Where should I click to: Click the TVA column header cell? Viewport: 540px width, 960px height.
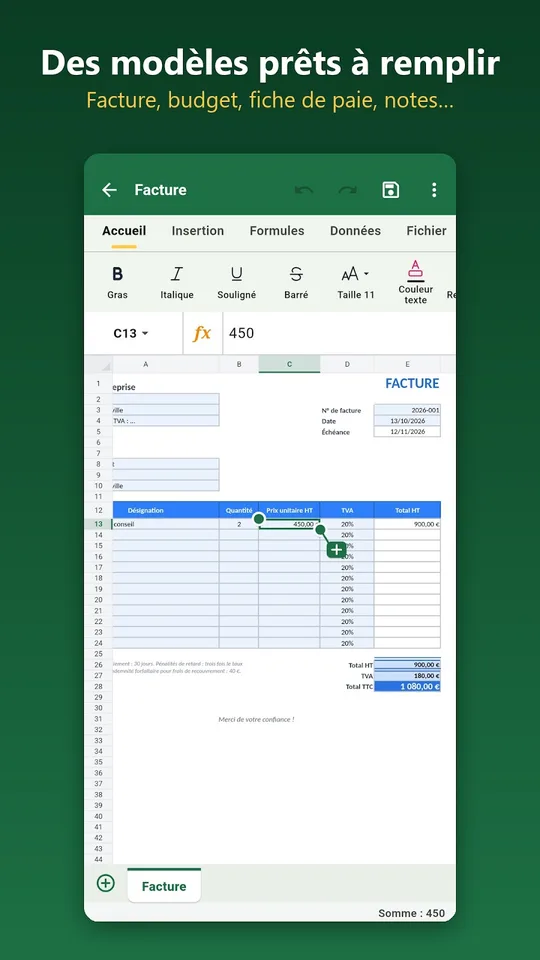click(347, 510)
